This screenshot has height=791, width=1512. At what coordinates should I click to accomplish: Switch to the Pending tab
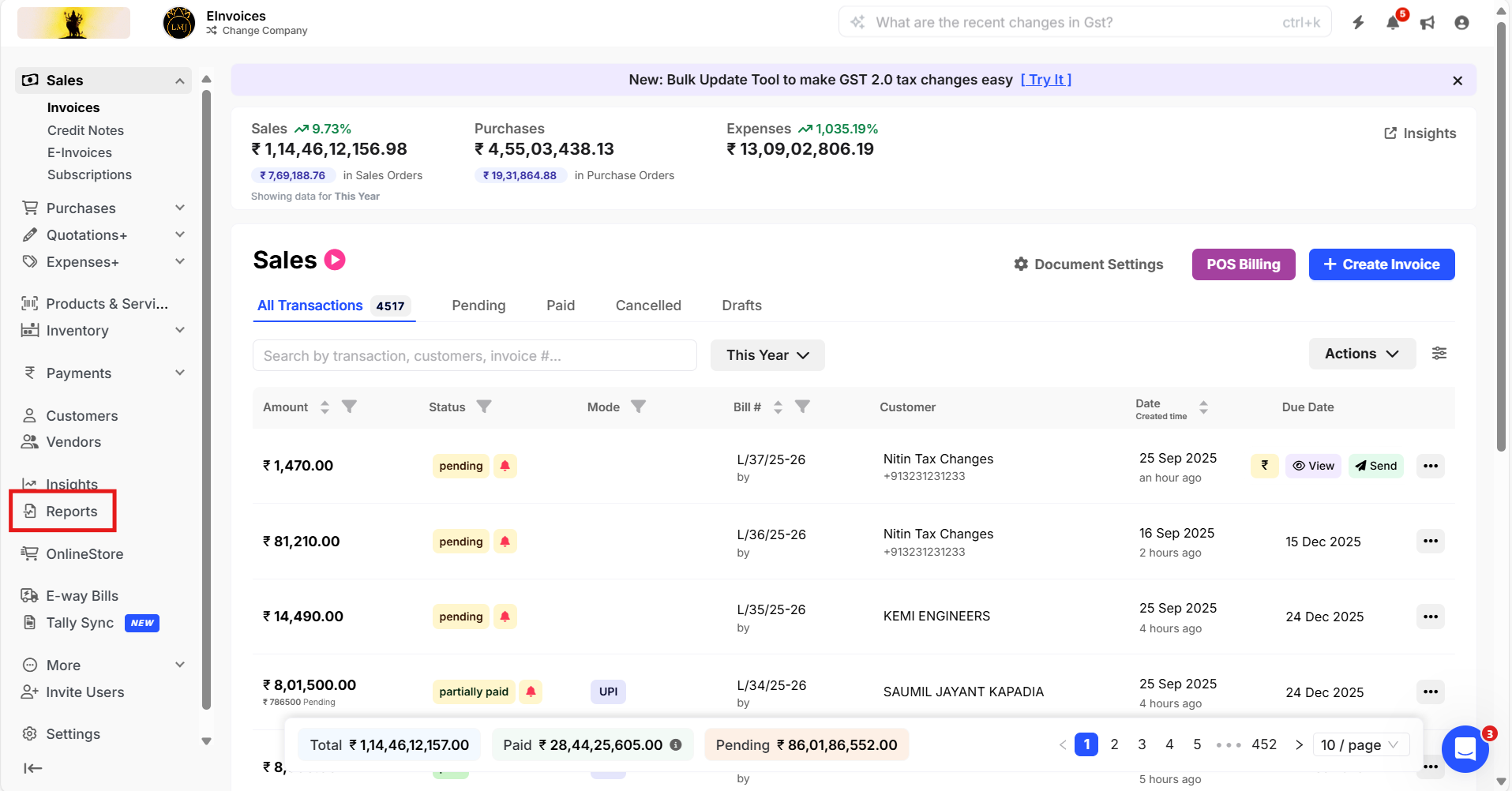click(x=478, y=306)
